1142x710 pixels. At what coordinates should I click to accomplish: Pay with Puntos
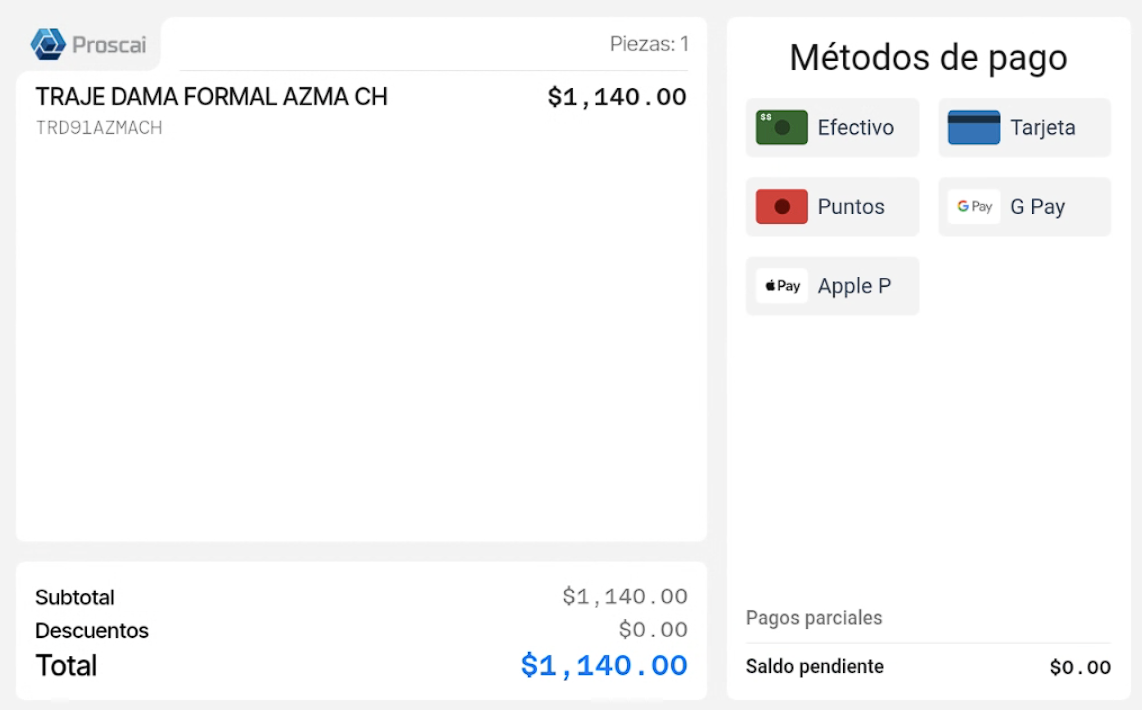click(832, 207)
